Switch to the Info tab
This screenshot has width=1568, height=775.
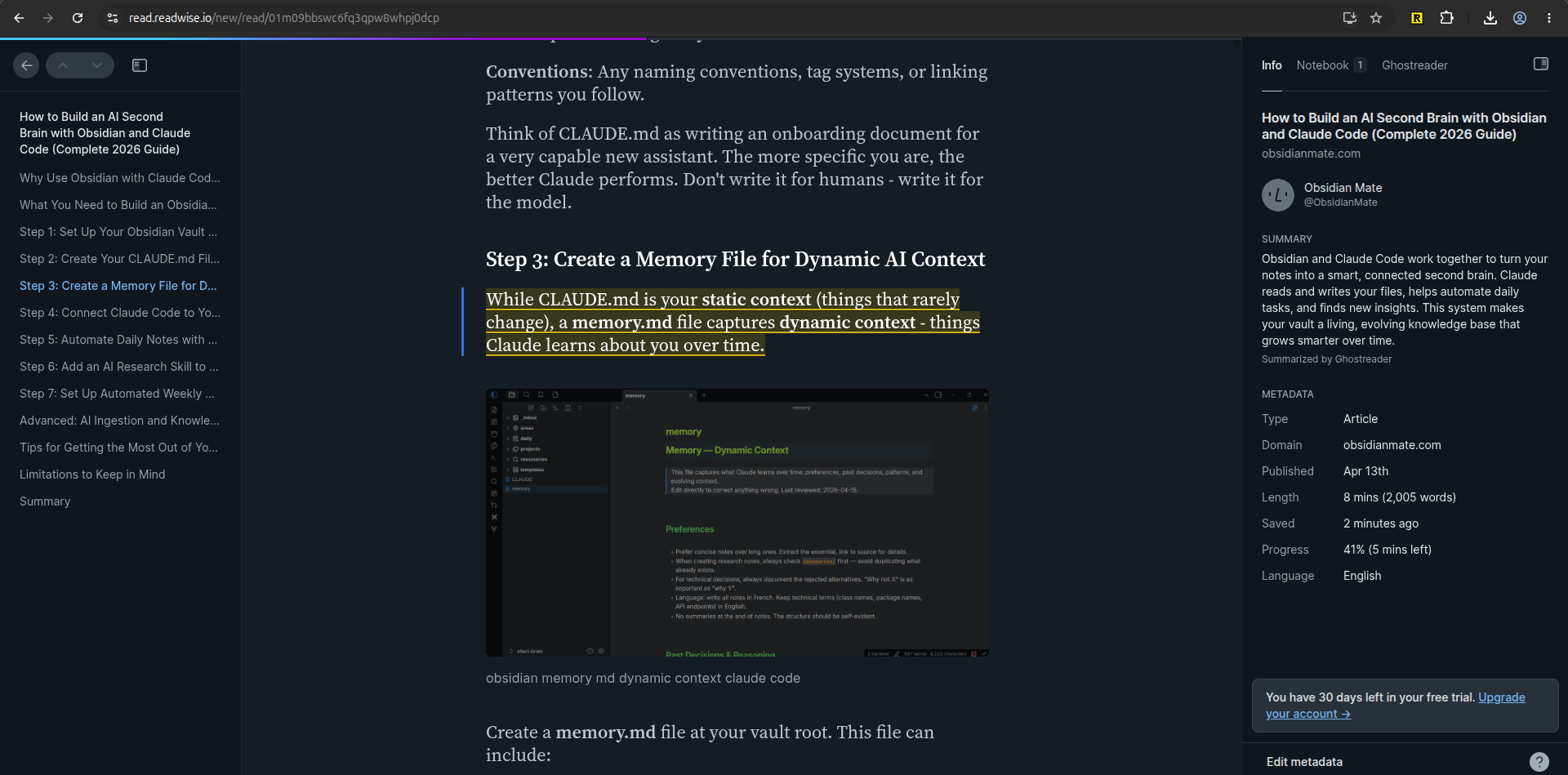coord(1272,65)
